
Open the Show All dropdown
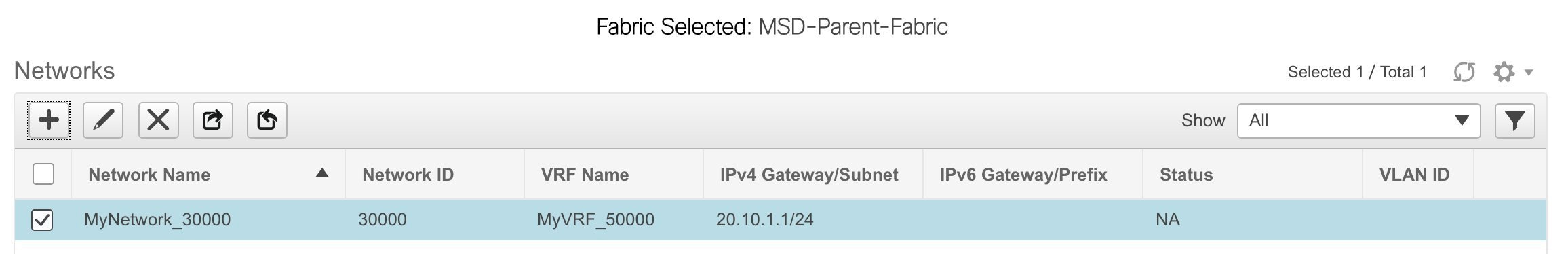tap(1358, 120)
